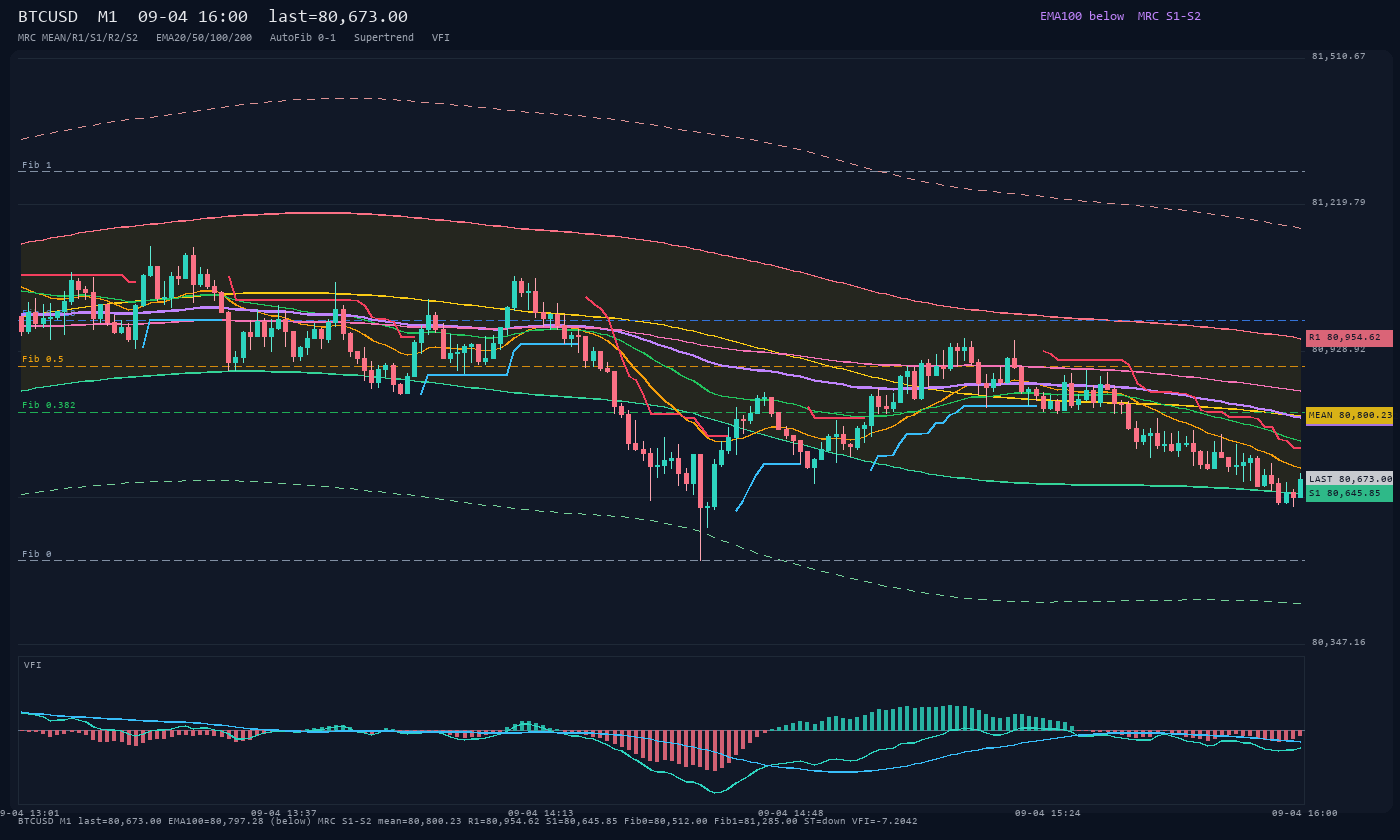The image size is (1400, 840).
Task: Select the "EMA100 below MRC S1-S2" status label
Action: (x=1120, y=16)
